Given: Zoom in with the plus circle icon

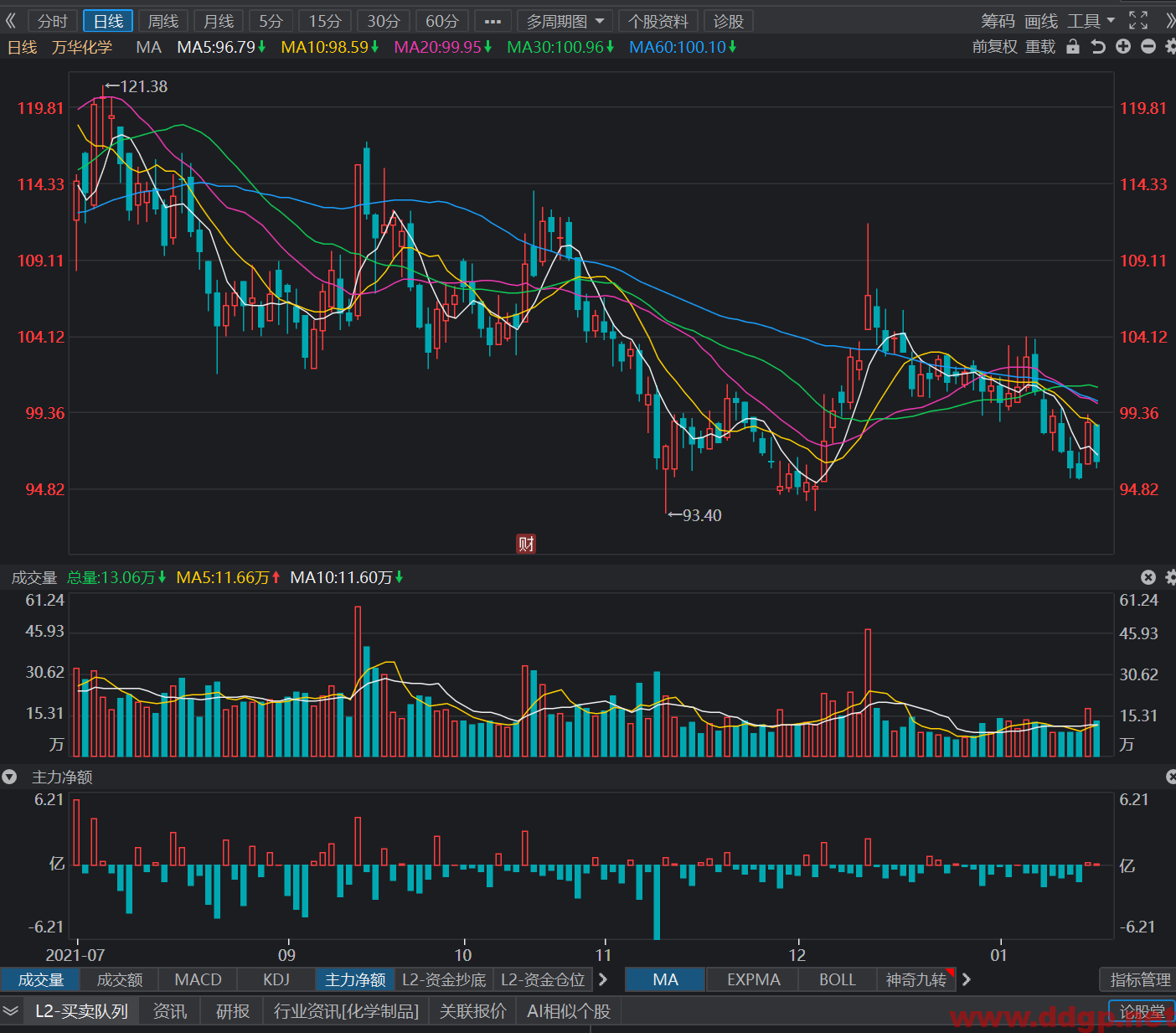Looking at the screenshot, I should click(1123, 47).
